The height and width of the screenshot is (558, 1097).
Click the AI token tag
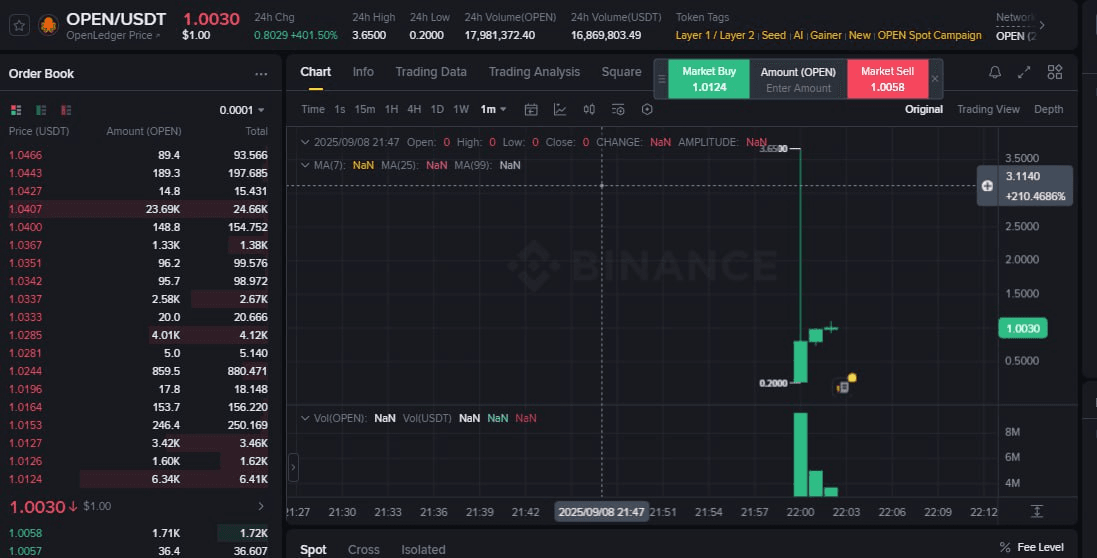798,35
